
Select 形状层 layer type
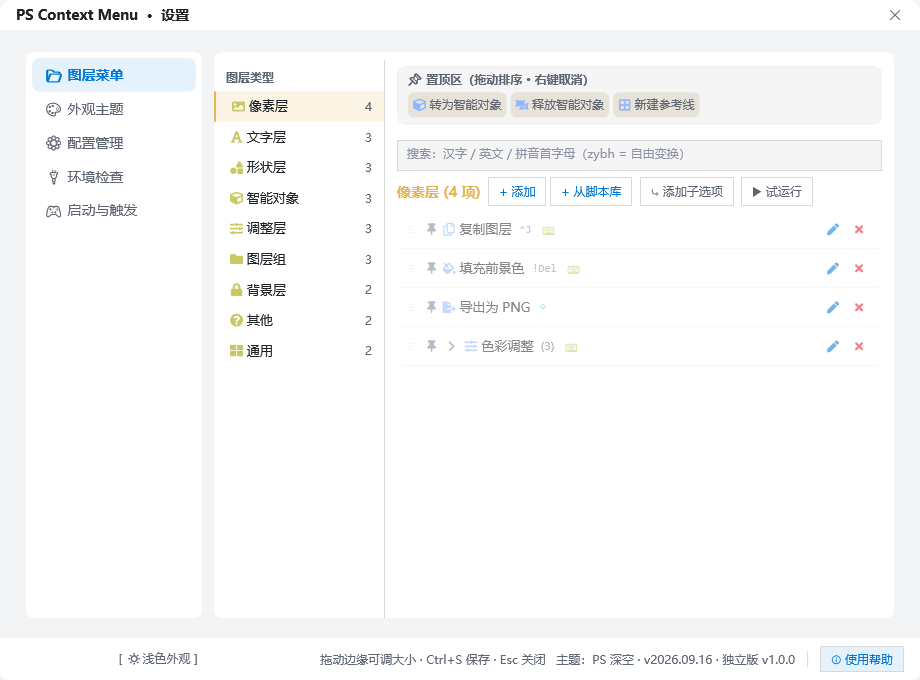click(299, 167)
